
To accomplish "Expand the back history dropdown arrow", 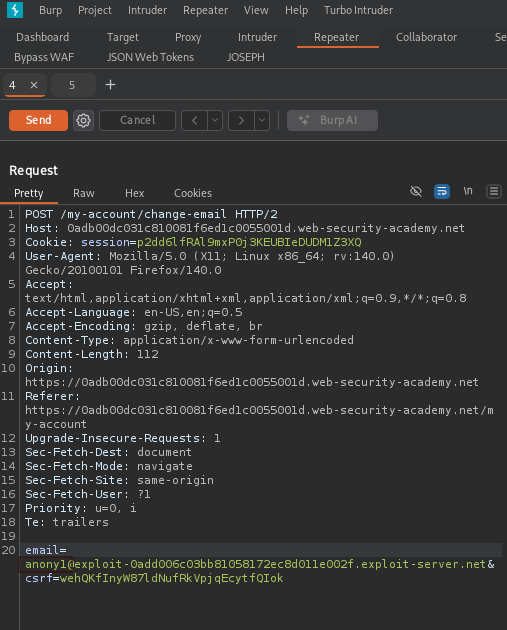I will (215, 121).
